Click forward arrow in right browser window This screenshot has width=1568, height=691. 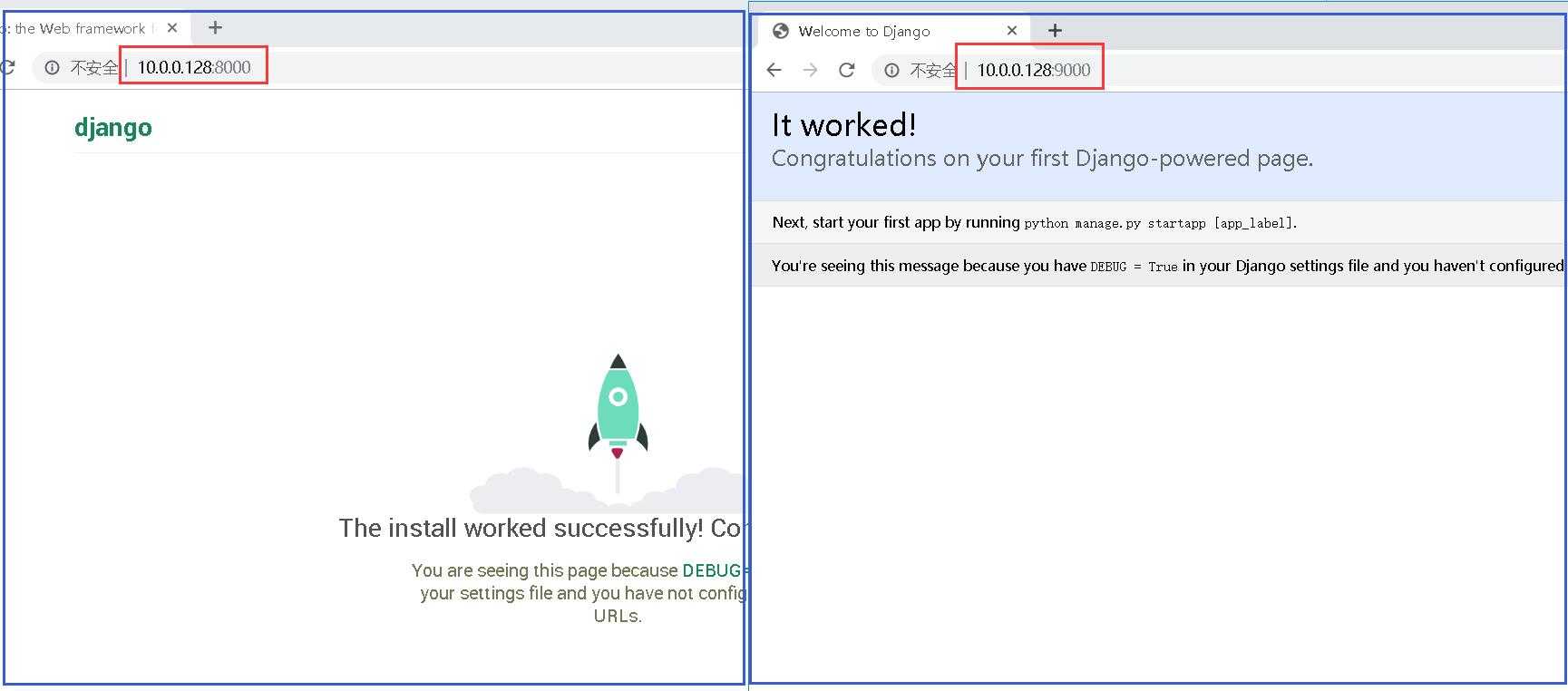810,70
